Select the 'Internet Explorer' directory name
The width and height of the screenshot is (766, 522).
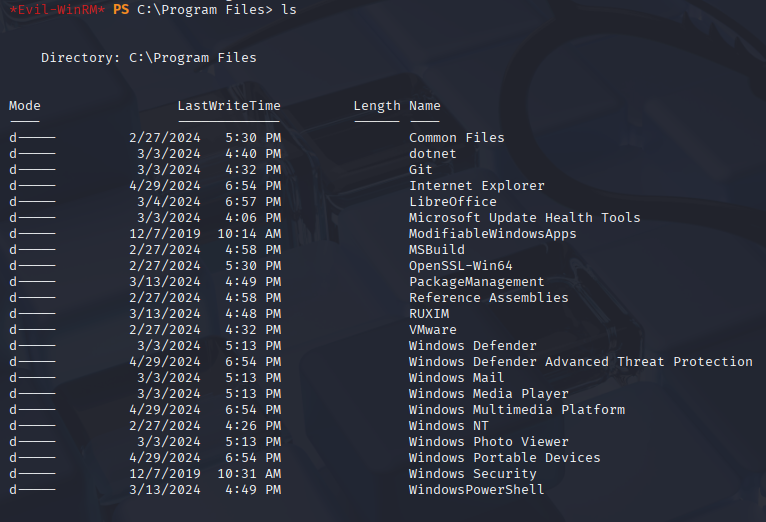[x=476, y=186]
